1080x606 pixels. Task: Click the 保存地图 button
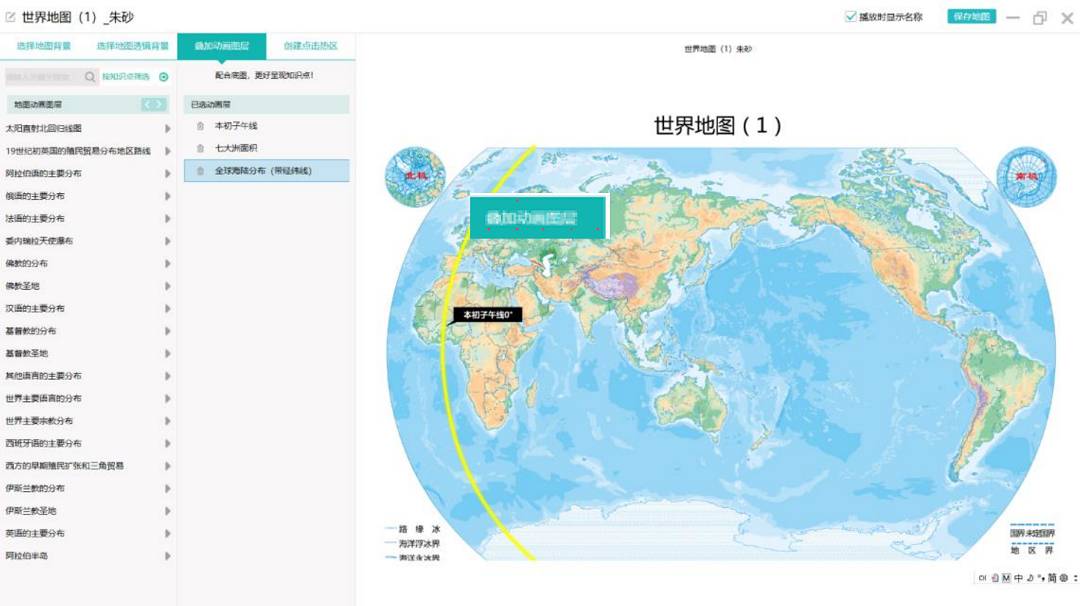coord(971,17)
